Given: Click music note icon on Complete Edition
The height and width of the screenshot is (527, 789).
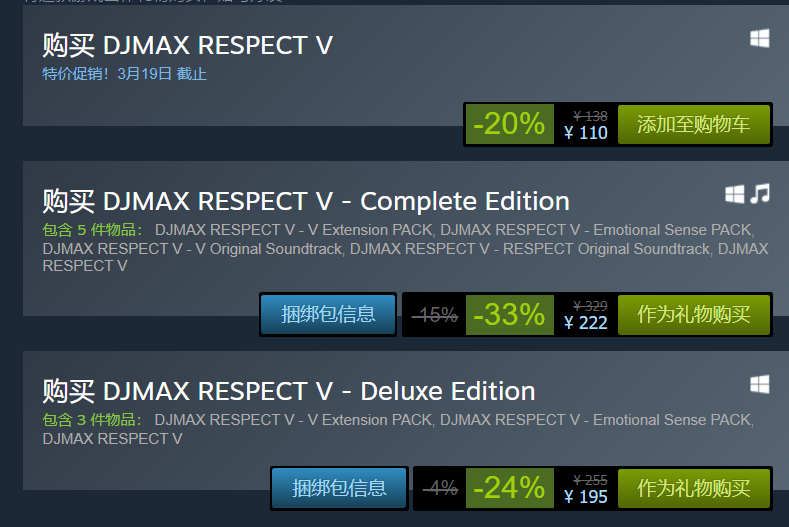Looking at the screenshot, I should click(x=760, y=194).
